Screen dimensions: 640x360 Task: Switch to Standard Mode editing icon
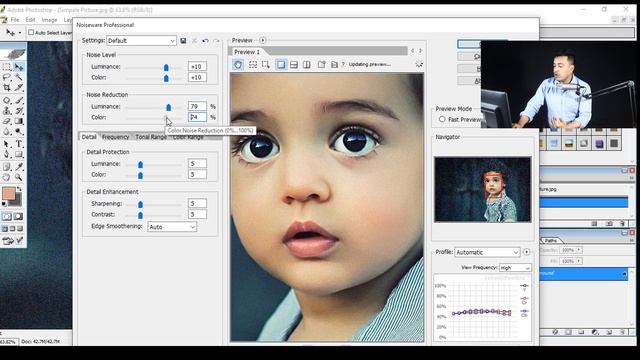pos(7,216)
